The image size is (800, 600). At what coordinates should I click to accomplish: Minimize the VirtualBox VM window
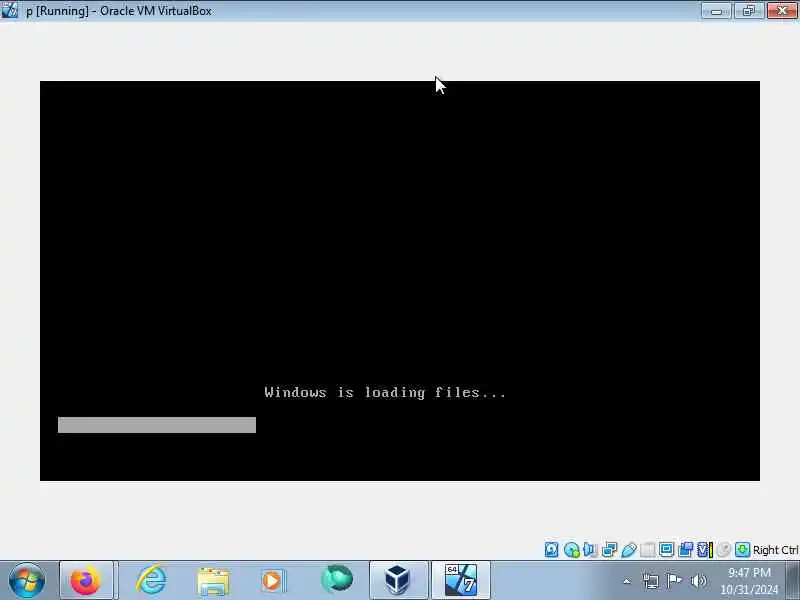tap(716, 10)
